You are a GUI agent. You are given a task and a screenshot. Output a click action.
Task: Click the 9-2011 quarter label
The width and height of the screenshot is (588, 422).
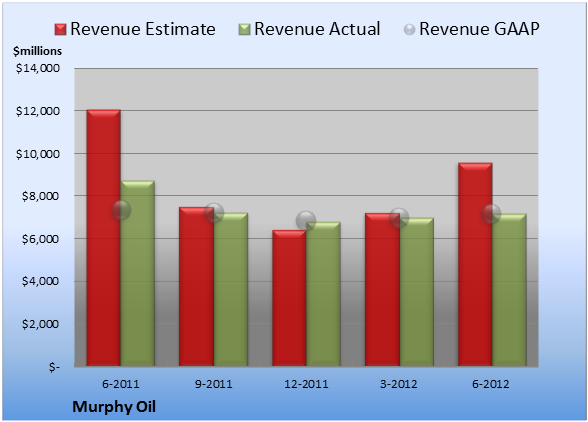[x=214, y=384]
